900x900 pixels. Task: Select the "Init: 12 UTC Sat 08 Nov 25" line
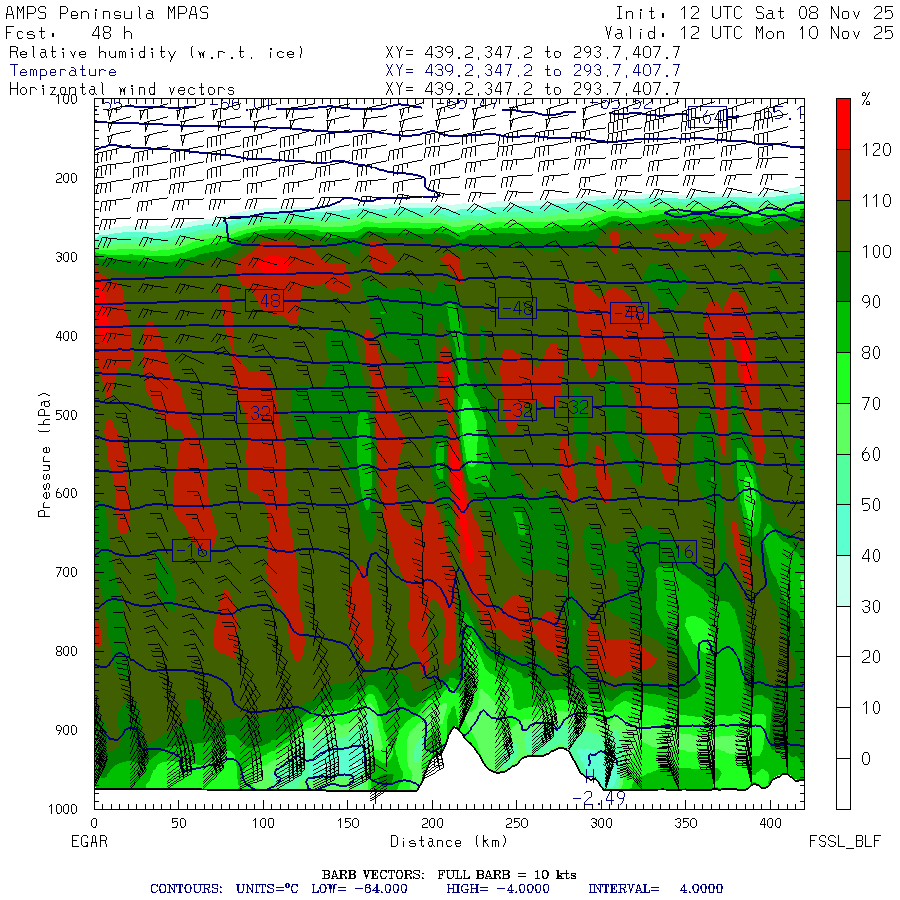pos(754,13)
